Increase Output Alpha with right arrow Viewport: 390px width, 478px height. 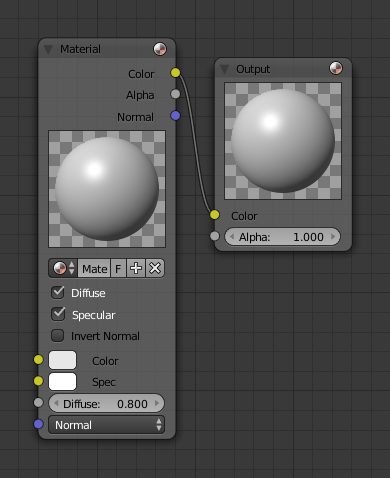pos(333,237)
